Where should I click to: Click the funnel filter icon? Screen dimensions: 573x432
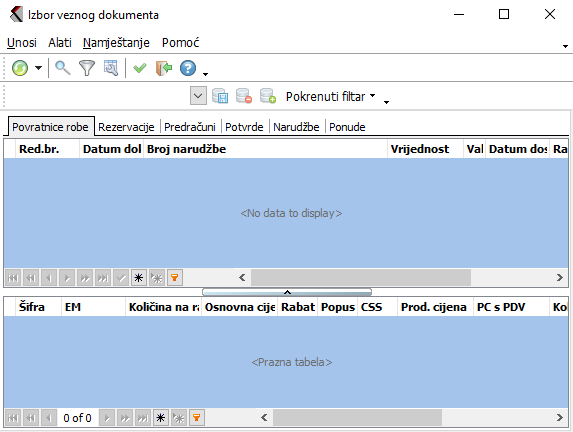point(87,68)
